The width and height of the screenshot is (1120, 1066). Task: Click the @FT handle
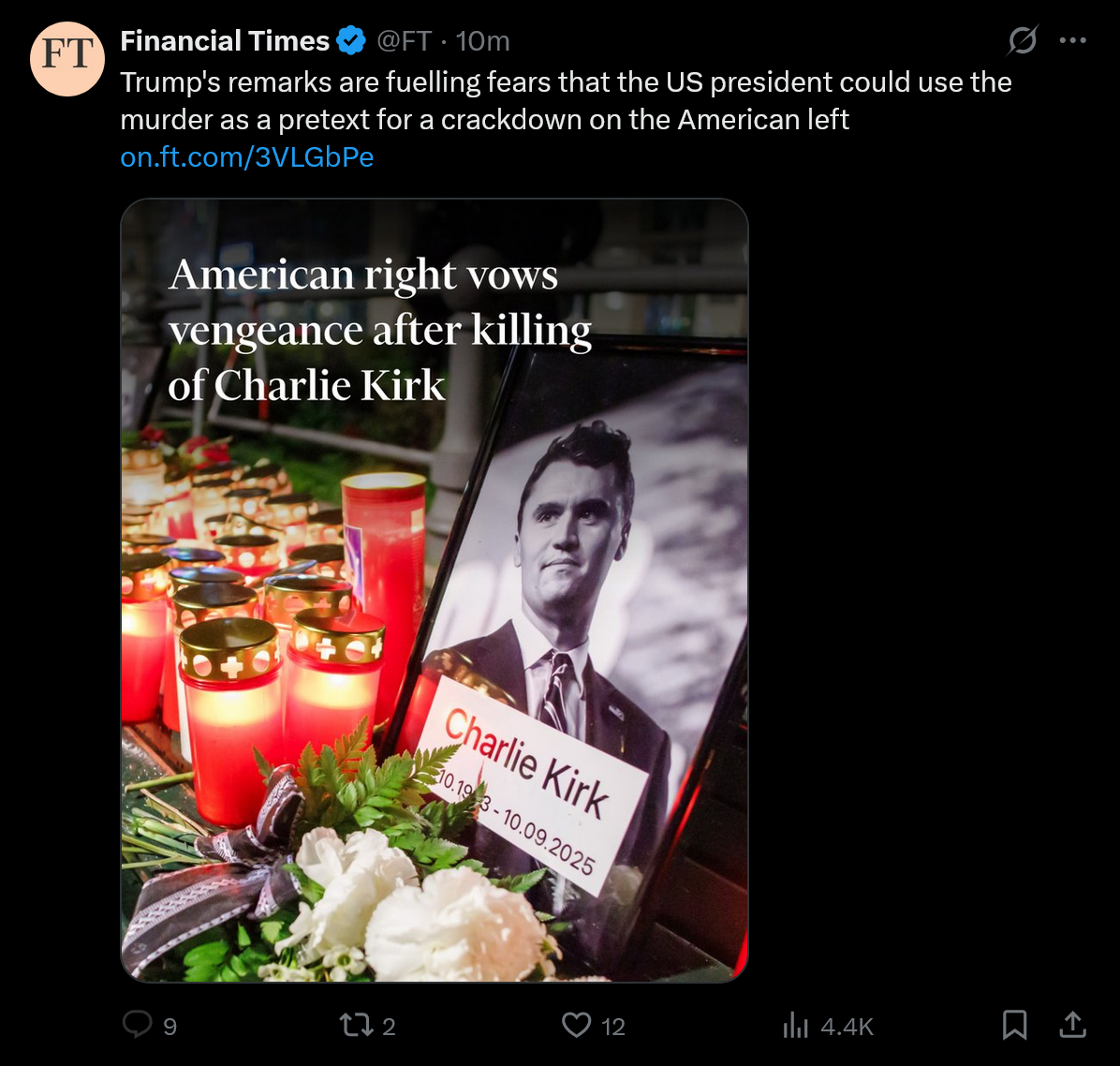[x=405, y=41]
